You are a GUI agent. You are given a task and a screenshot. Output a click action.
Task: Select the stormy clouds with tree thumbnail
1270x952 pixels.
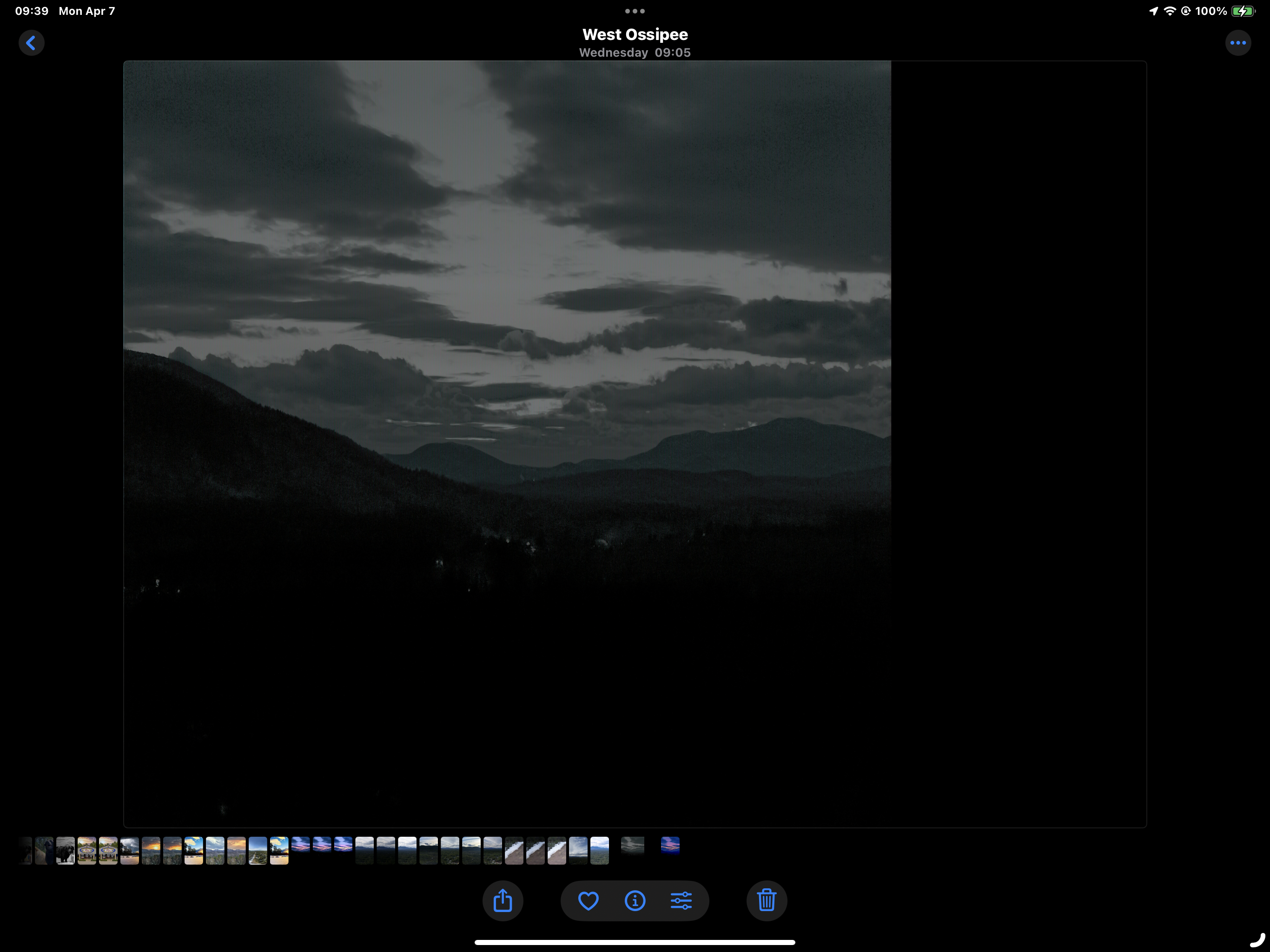click(130, 851)
